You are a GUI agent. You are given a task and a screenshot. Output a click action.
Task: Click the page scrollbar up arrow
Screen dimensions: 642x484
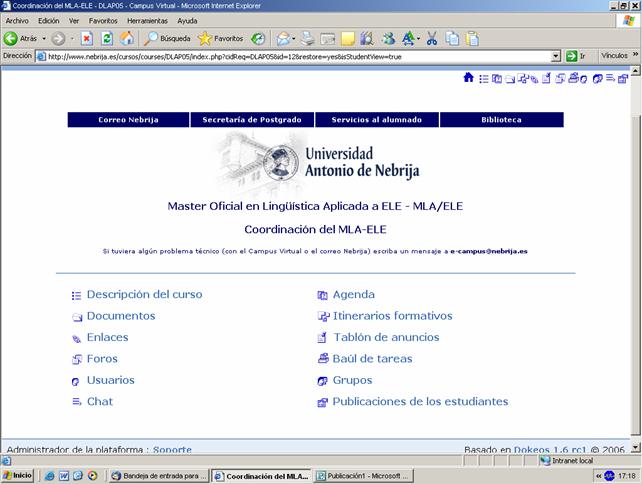(x=635, y=70)
